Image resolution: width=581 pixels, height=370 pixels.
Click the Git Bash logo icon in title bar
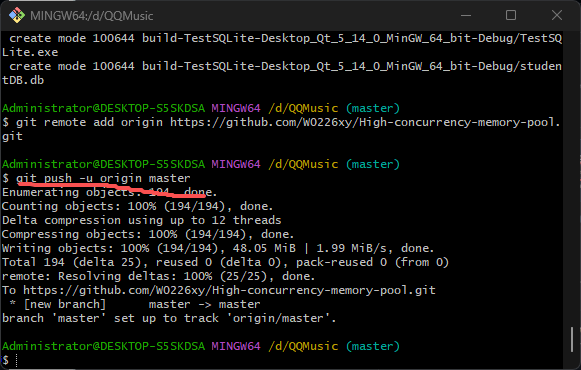[x=17, y=16]
